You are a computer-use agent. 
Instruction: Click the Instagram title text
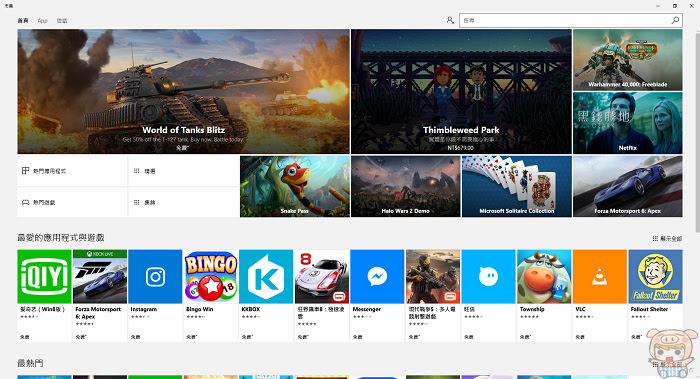click(x=144, y=309)
